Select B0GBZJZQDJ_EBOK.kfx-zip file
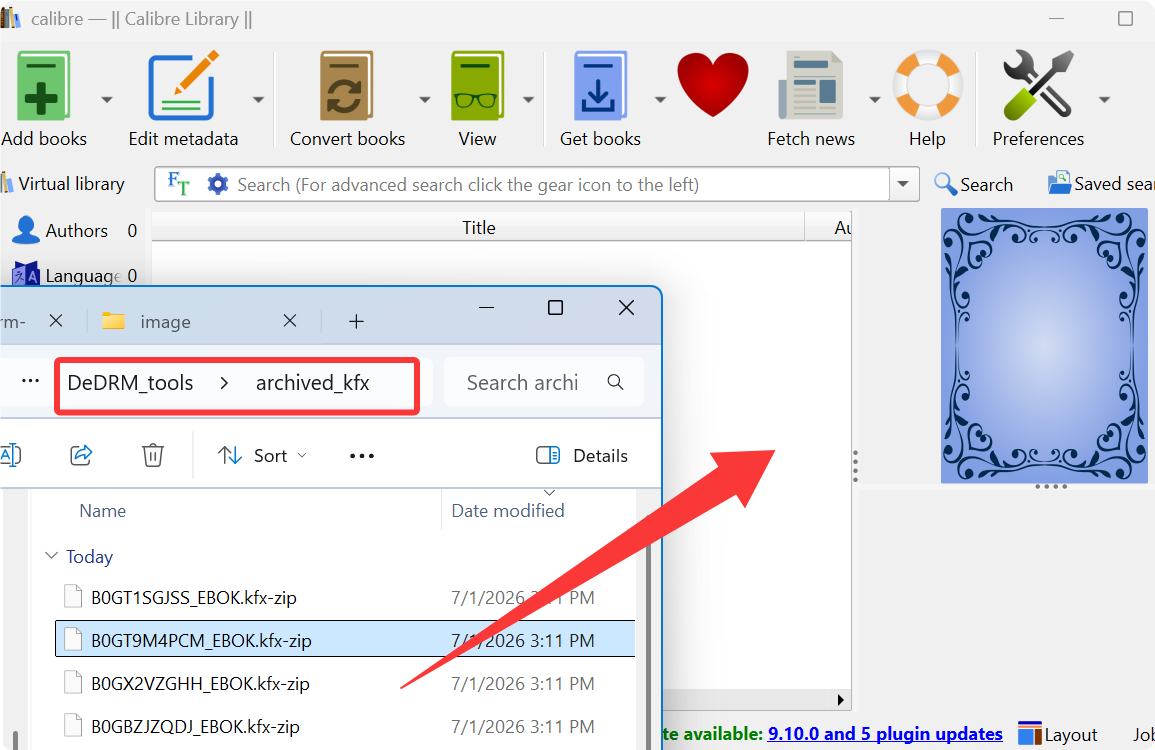Viewport: 1155px width, 750px height. click(x=345, y=726)
